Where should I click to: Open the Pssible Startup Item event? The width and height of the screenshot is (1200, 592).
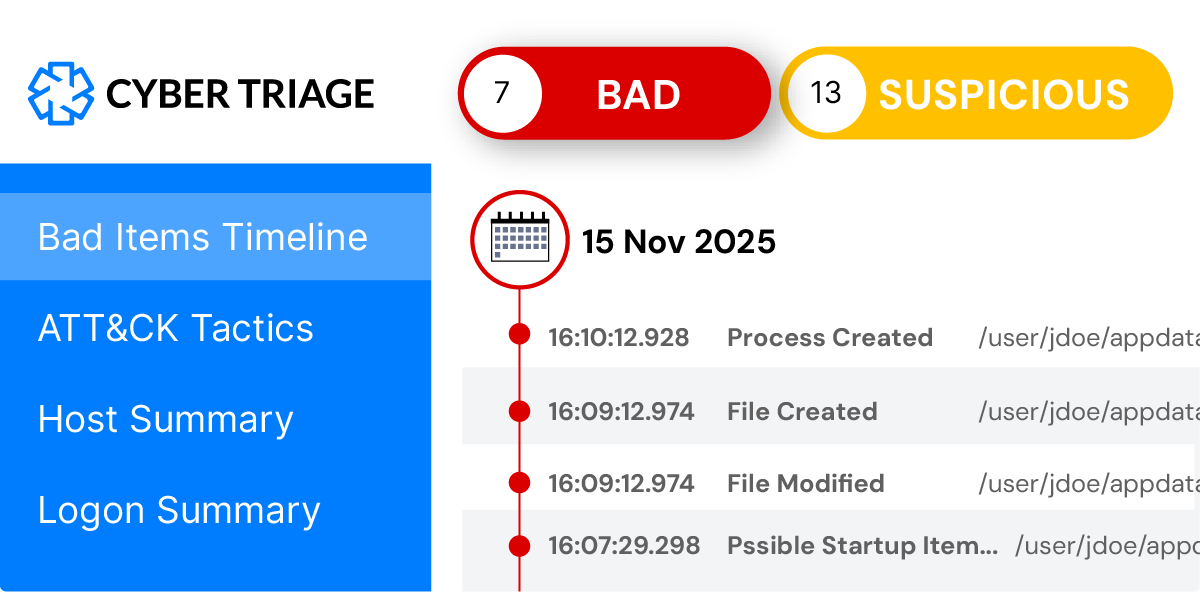[862, 546]
